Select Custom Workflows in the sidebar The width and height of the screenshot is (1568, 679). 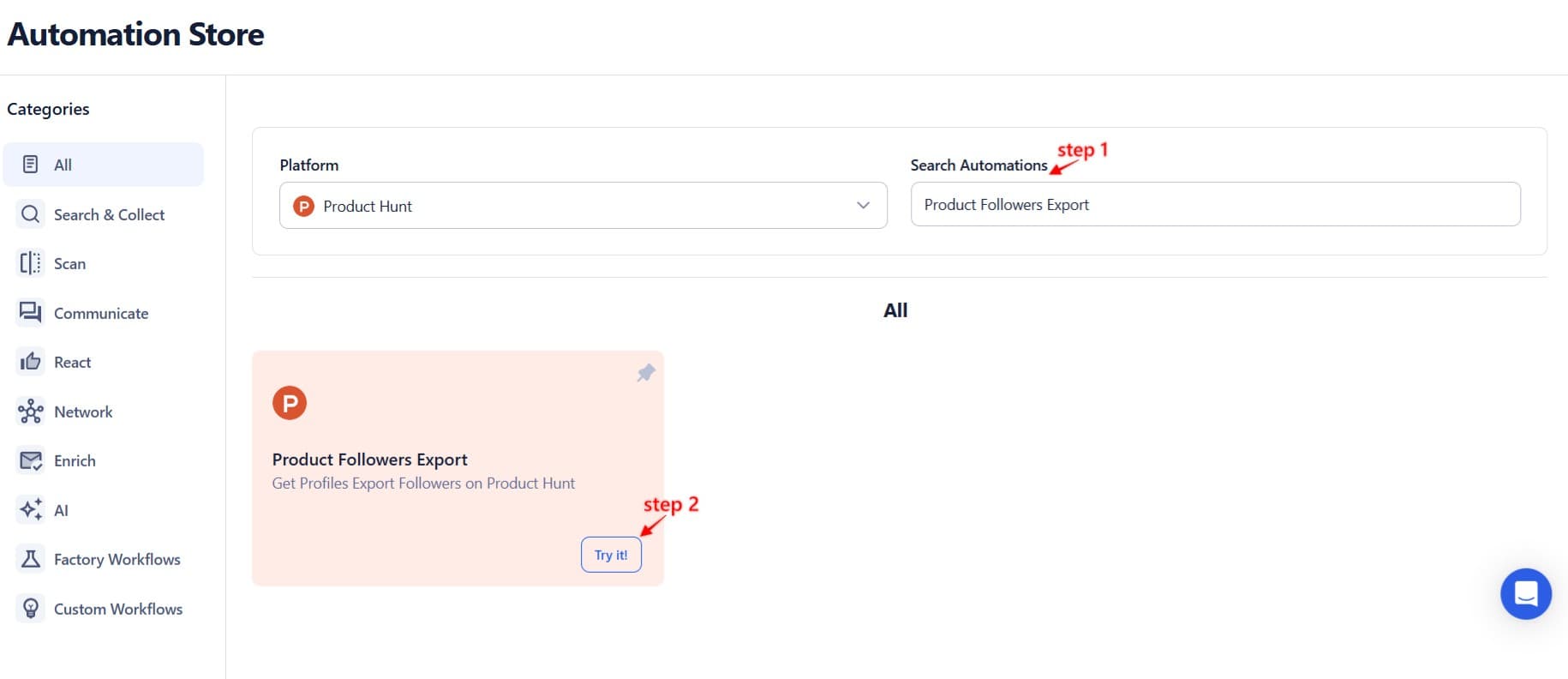(x=118, y=609)
